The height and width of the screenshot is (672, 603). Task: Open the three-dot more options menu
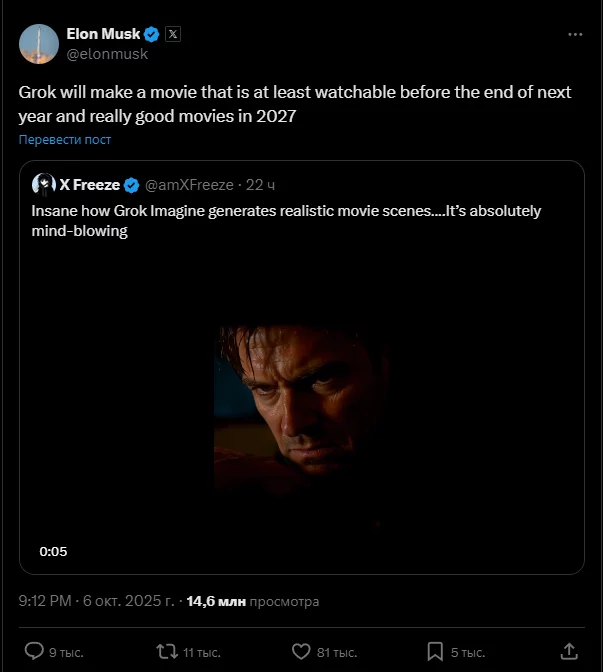[574, 34]
